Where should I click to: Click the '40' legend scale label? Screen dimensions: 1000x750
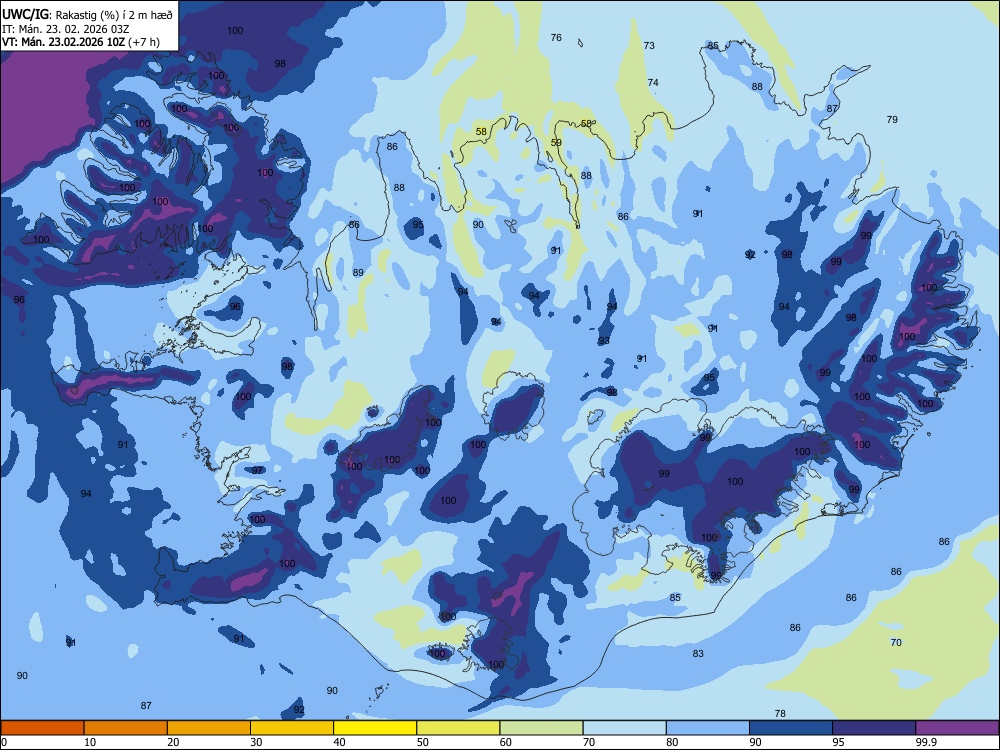click(340, 742)
